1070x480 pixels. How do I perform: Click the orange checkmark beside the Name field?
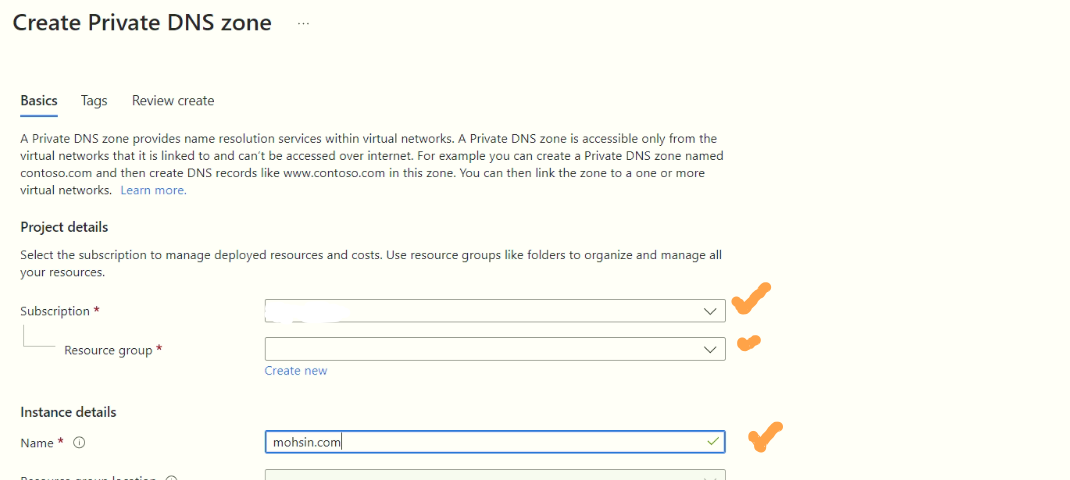(x=765, y=437)
